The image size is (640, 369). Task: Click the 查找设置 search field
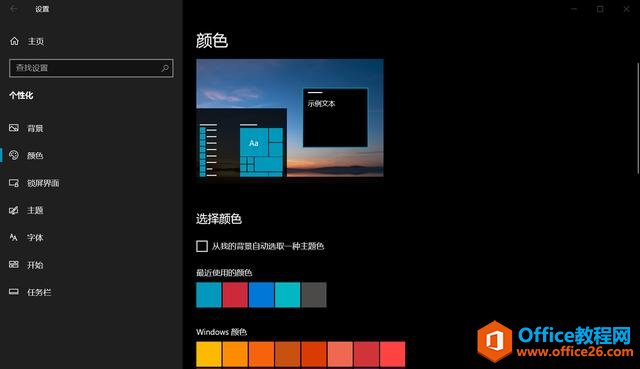(x=91, y=68)
